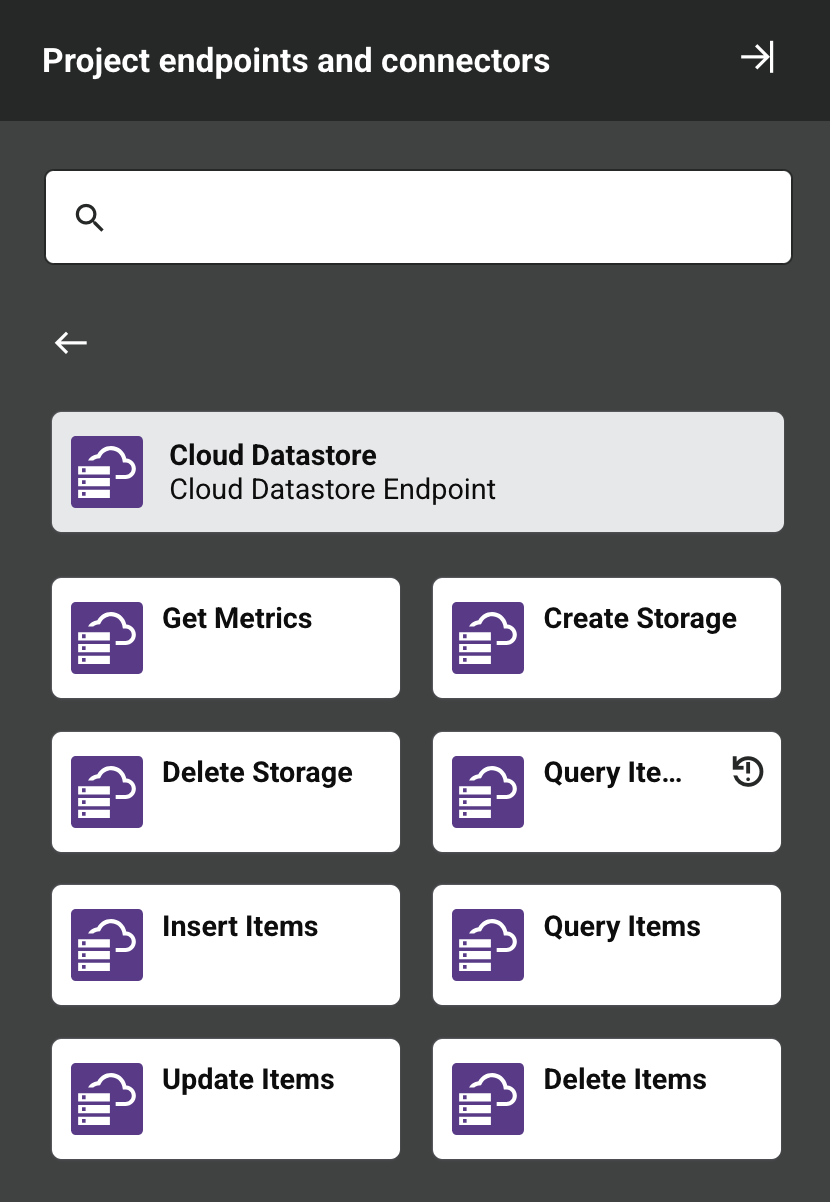Click the search magnifier icon
The width and height of the screenshot is (830, 1202).
tap(90, 216)
